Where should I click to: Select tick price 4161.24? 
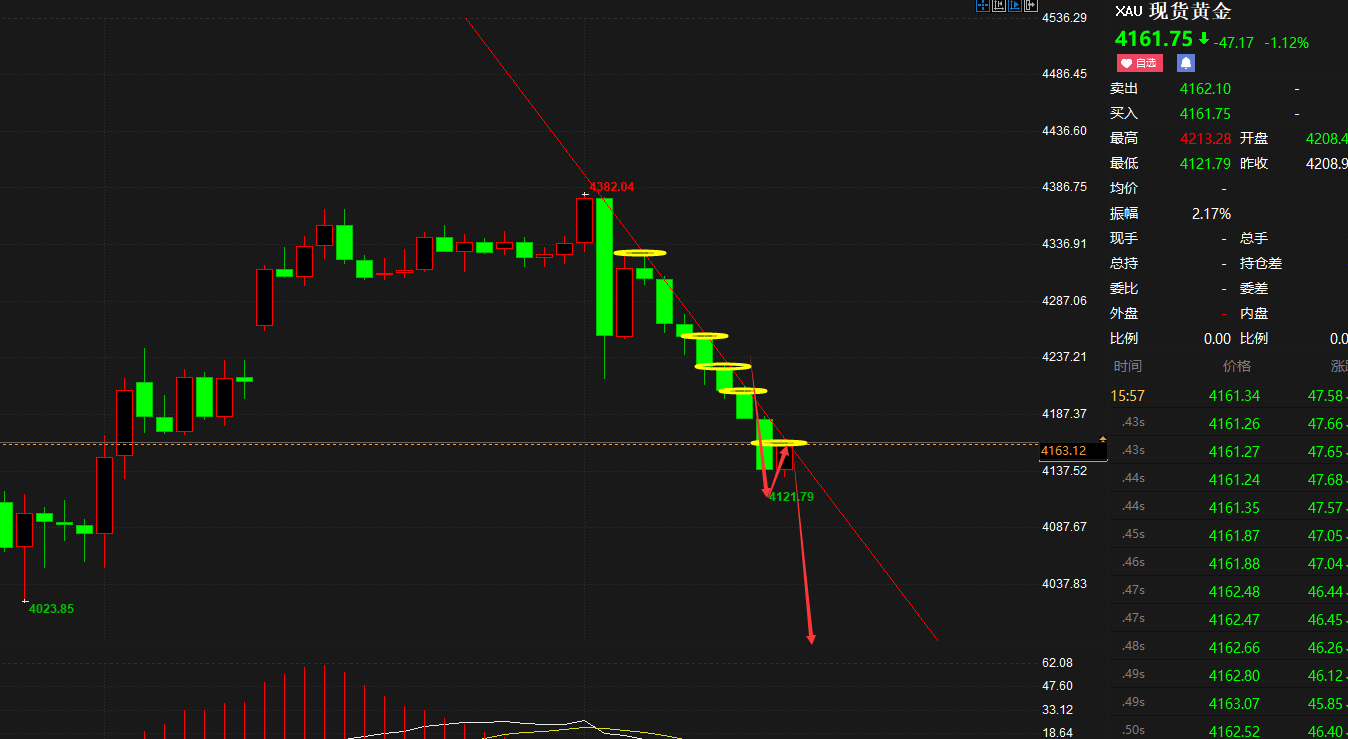tap(1234, 480)
